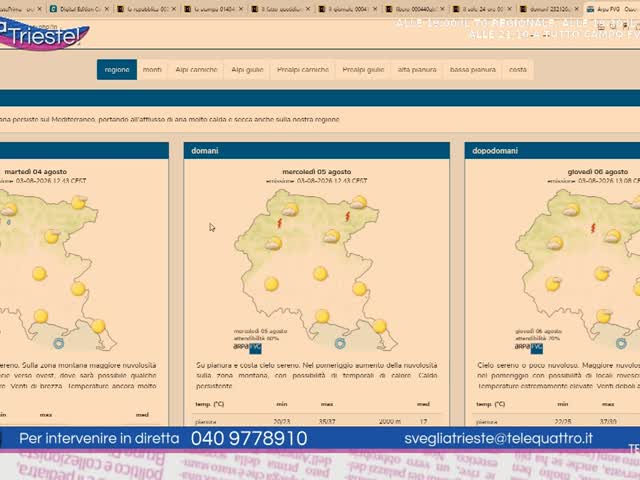Click the Trieste sun icon on domani map
640x480 pixels.
[380, 326]
